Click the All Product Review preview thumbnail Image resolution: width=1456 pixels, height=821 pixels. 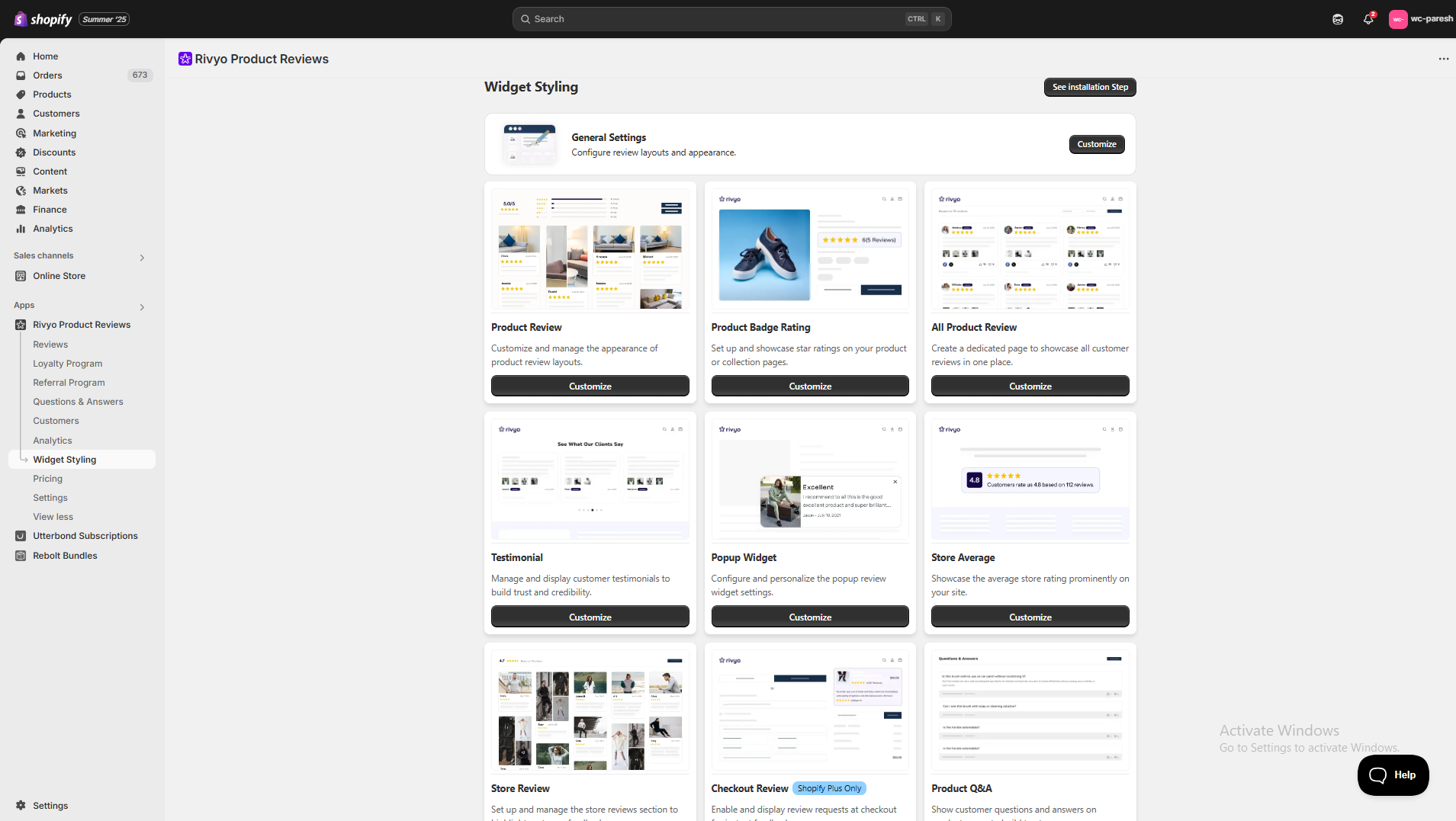point(1030,249)
